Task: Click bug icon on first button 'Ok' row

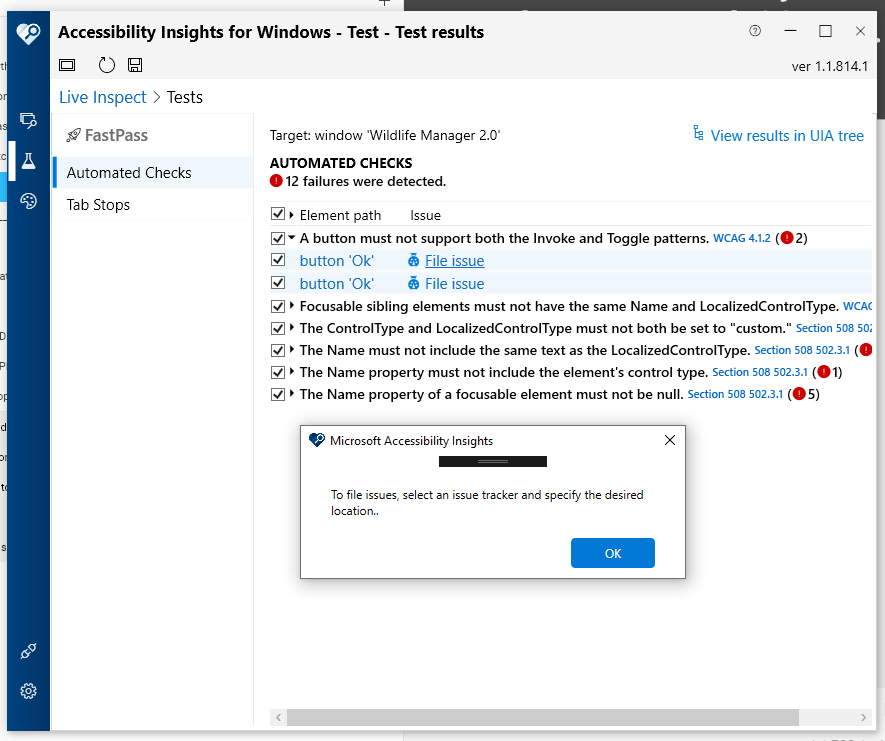Action: point(414,260)
